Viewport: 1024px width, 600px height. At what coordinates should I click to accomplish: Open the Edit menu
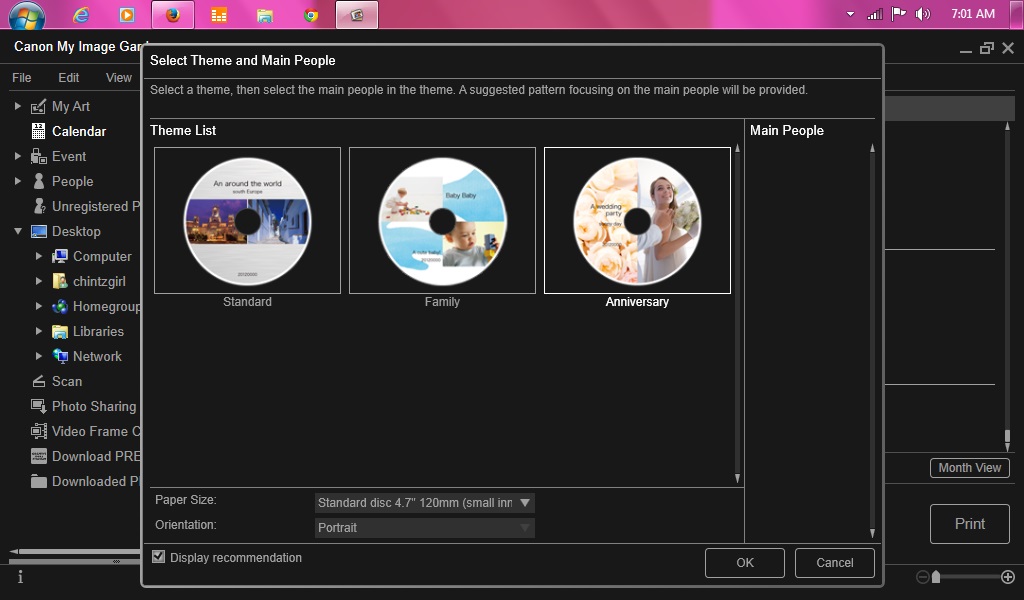point(68,77)
